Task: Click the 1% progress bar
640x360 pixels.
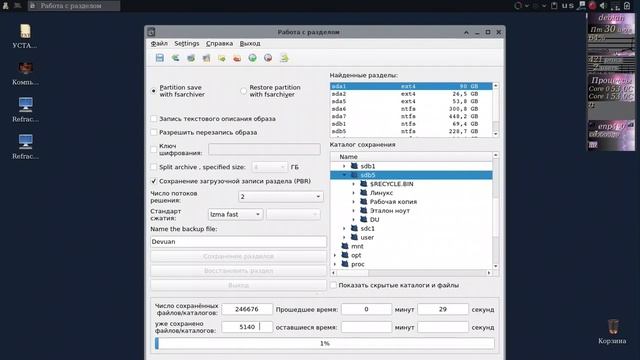Action: coord(324,343)
